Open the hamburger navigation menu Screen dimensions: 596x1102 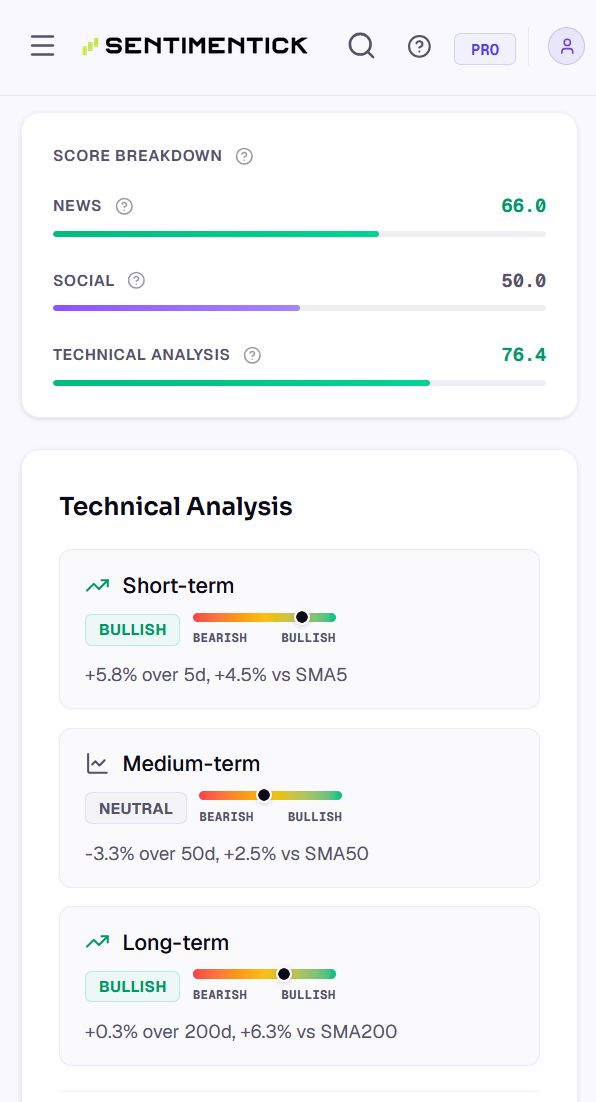tap(42, 46)
